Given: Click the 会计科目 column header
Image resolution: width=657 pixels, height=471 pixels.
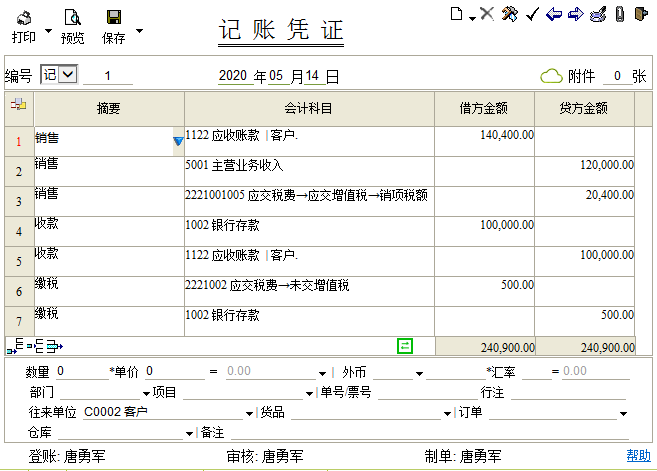Looking at the screenshot, I should (309, 109).
